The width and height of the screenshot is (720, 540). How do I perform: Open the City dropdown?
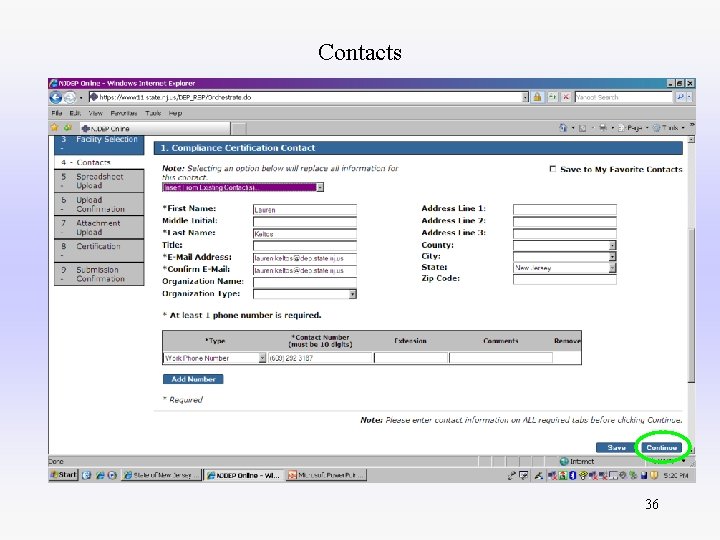pos(565,256)
